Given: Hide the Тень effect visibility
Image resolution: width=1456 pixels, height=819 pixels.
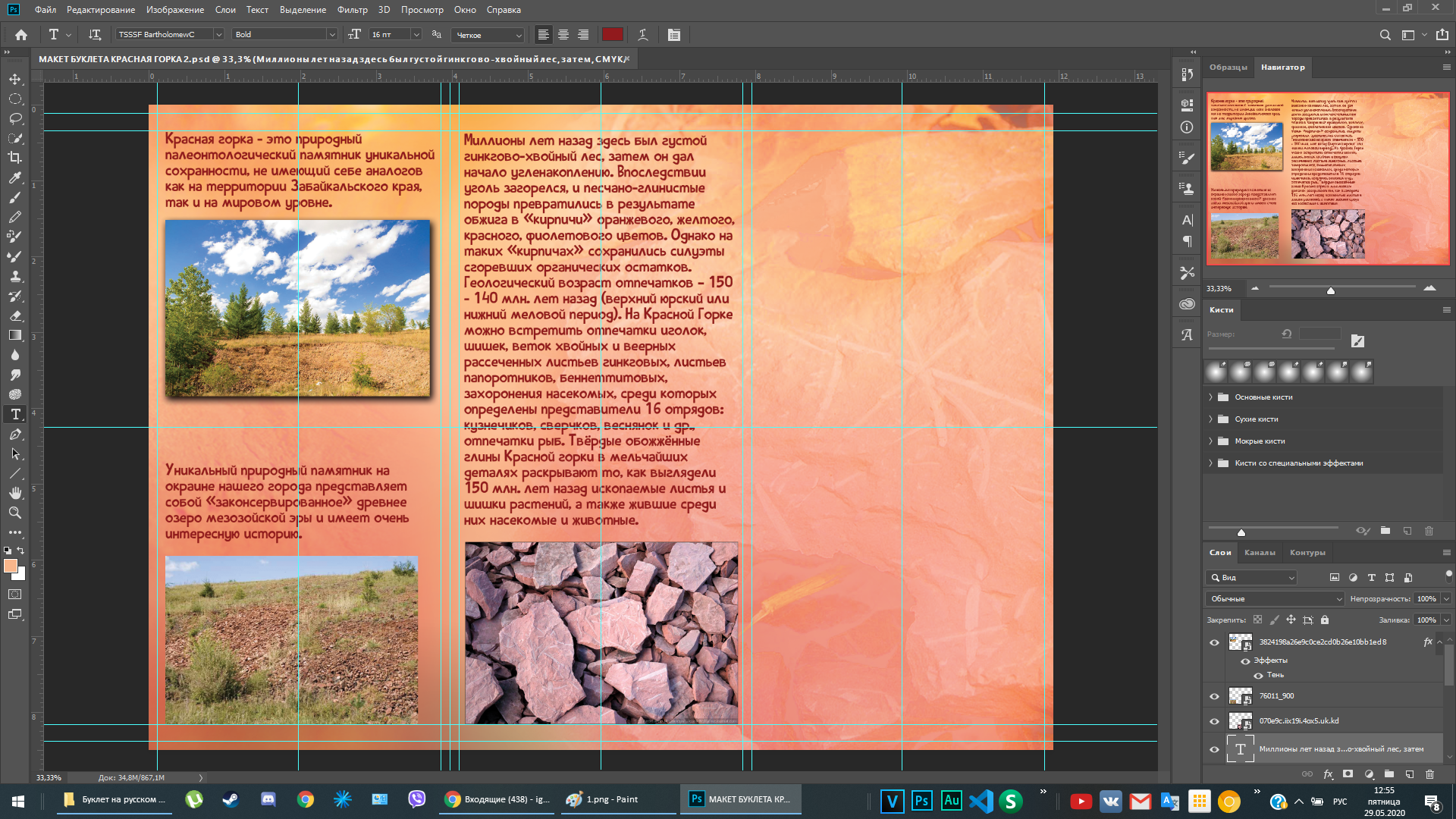Looking at the screenshot, I should pyautogui.click(x=1259, y=675).
